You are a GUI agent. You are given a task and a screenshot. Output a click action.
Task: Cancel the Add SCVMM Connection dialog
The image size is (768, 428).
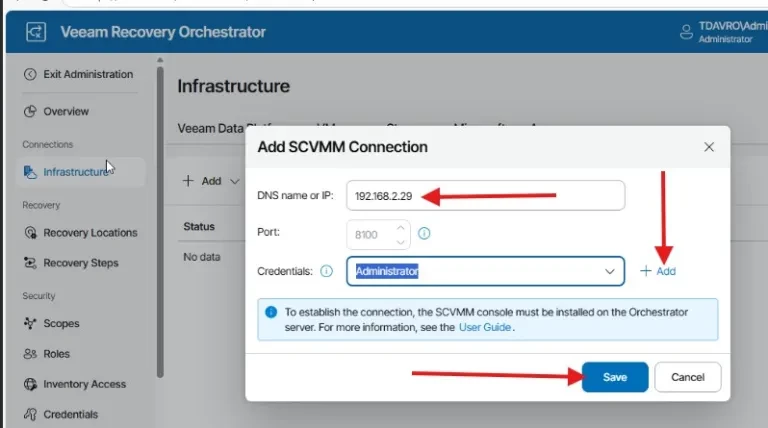[687, 377]
